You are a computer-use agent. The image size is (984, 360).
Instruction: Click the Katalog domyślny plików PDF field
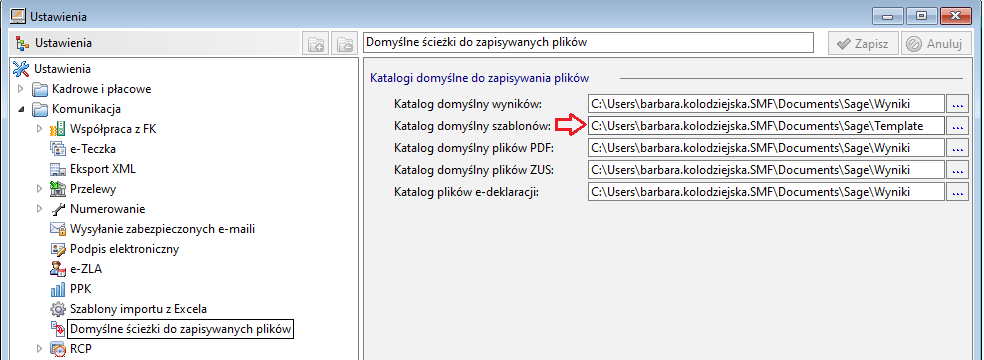click(766, 148)
